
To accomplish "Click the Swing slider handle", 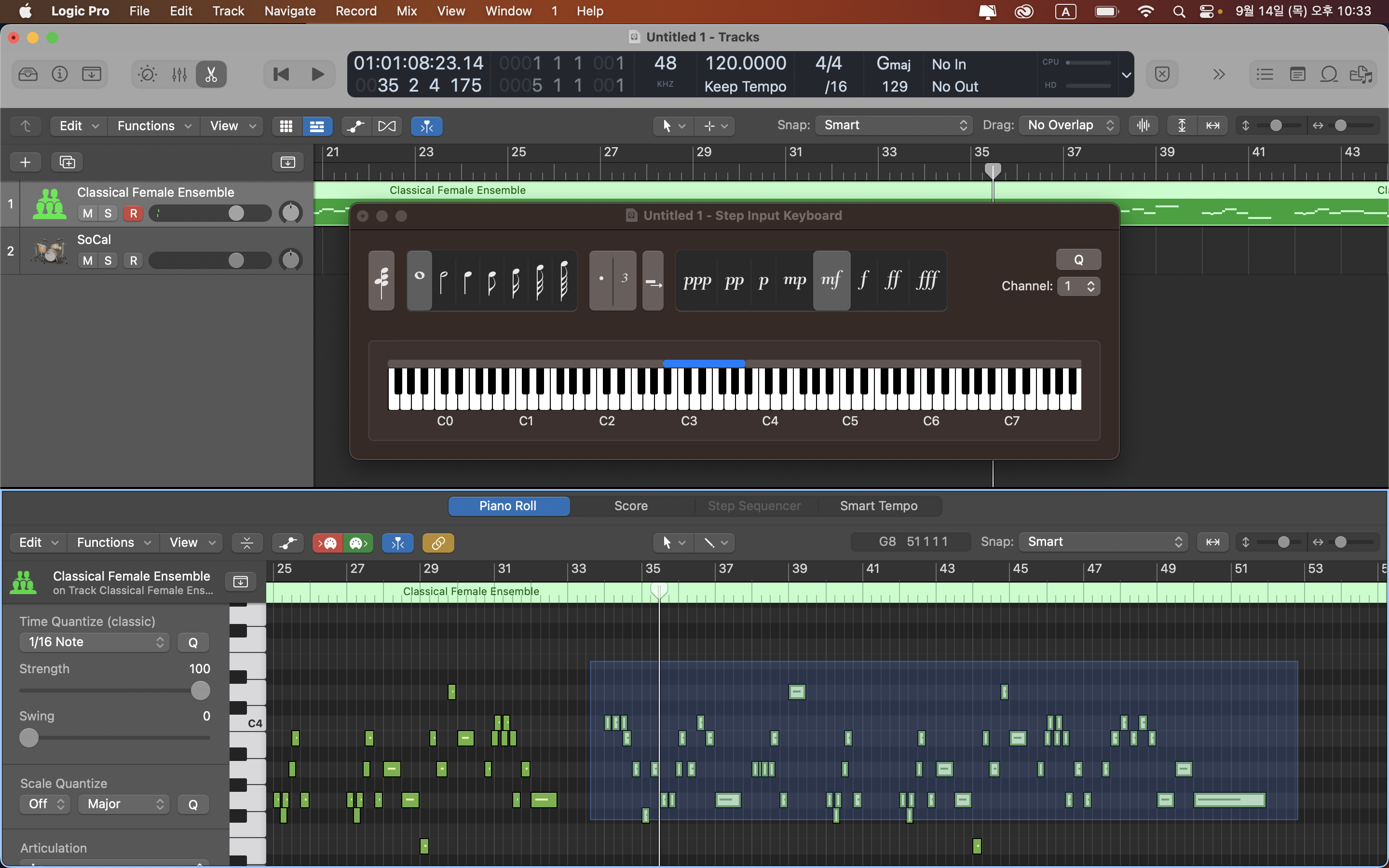I will [29, 737].
